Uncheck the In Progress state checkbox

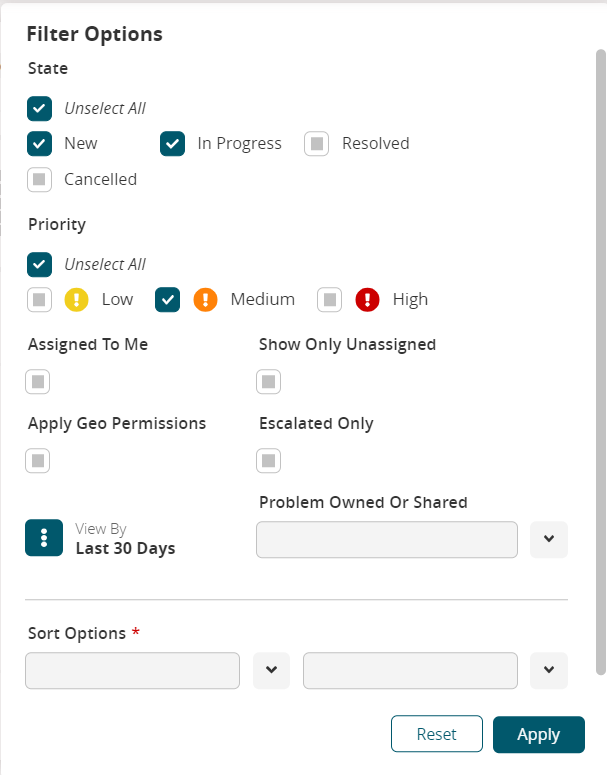(x=173, y=143)
